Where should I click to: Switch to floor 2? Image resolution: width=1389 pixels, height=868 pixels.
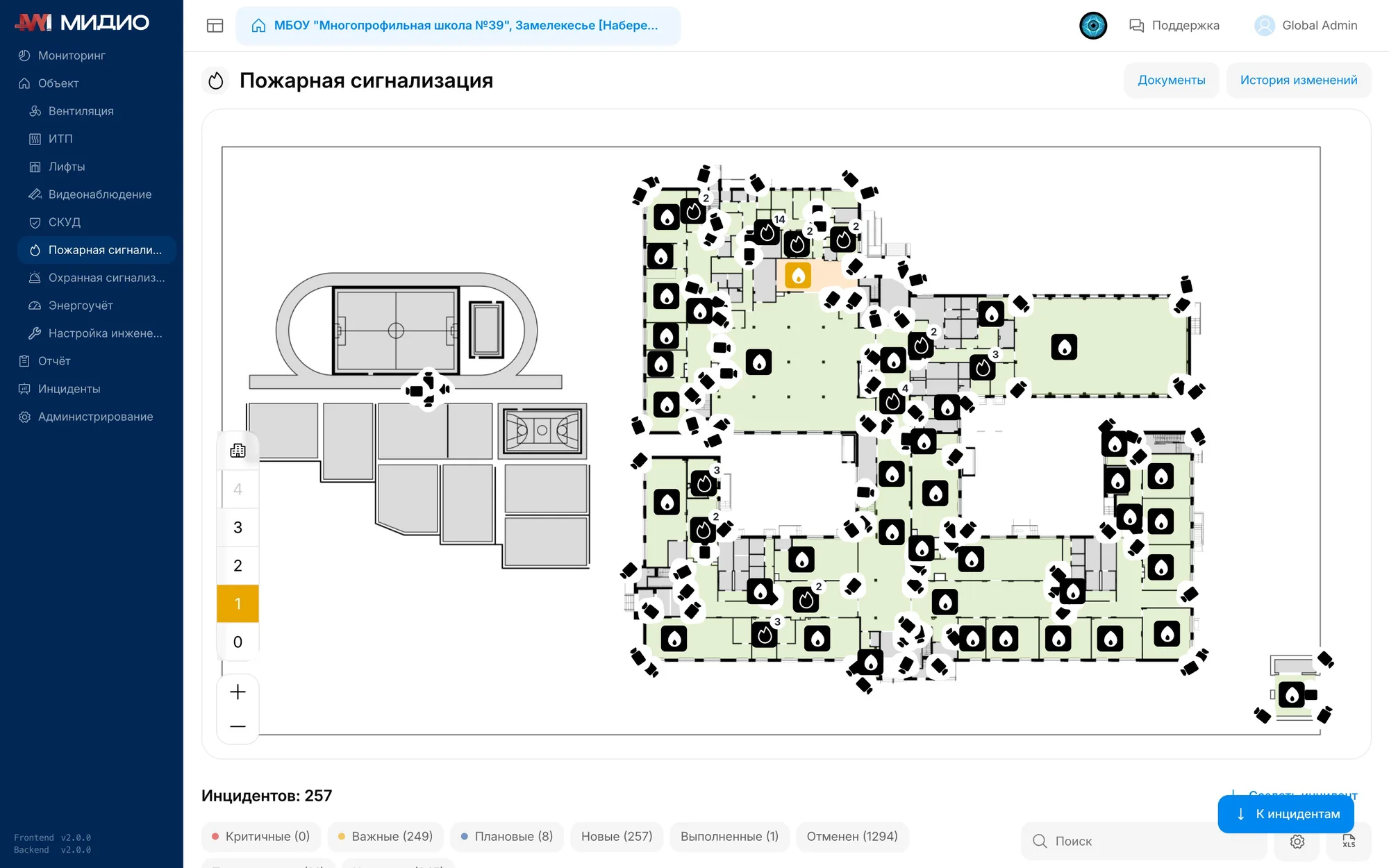pyautogui.click(x=238, y=565)
